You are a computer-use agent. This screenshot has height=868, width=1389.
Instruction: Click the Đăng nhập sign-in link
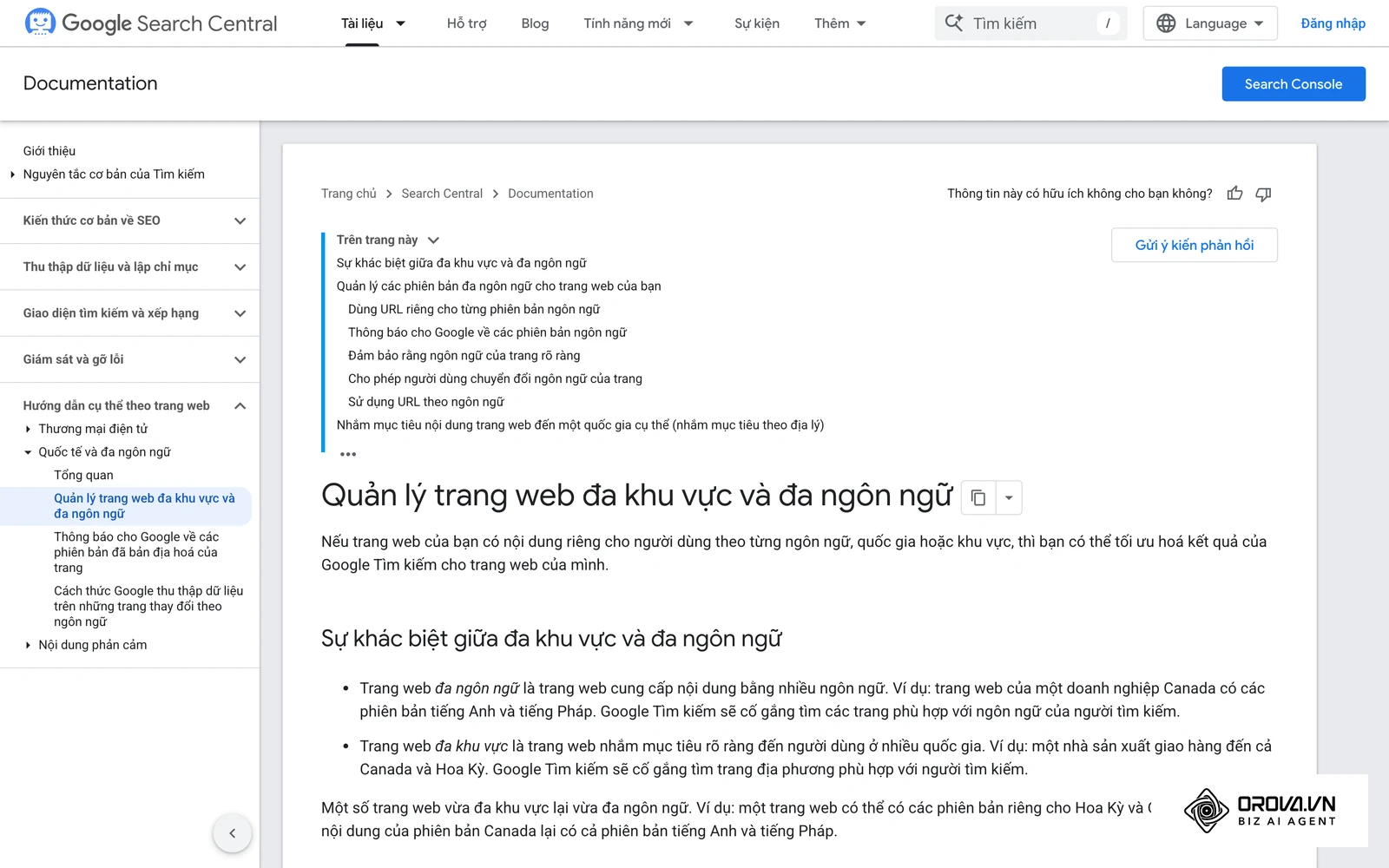point(1333,23)
